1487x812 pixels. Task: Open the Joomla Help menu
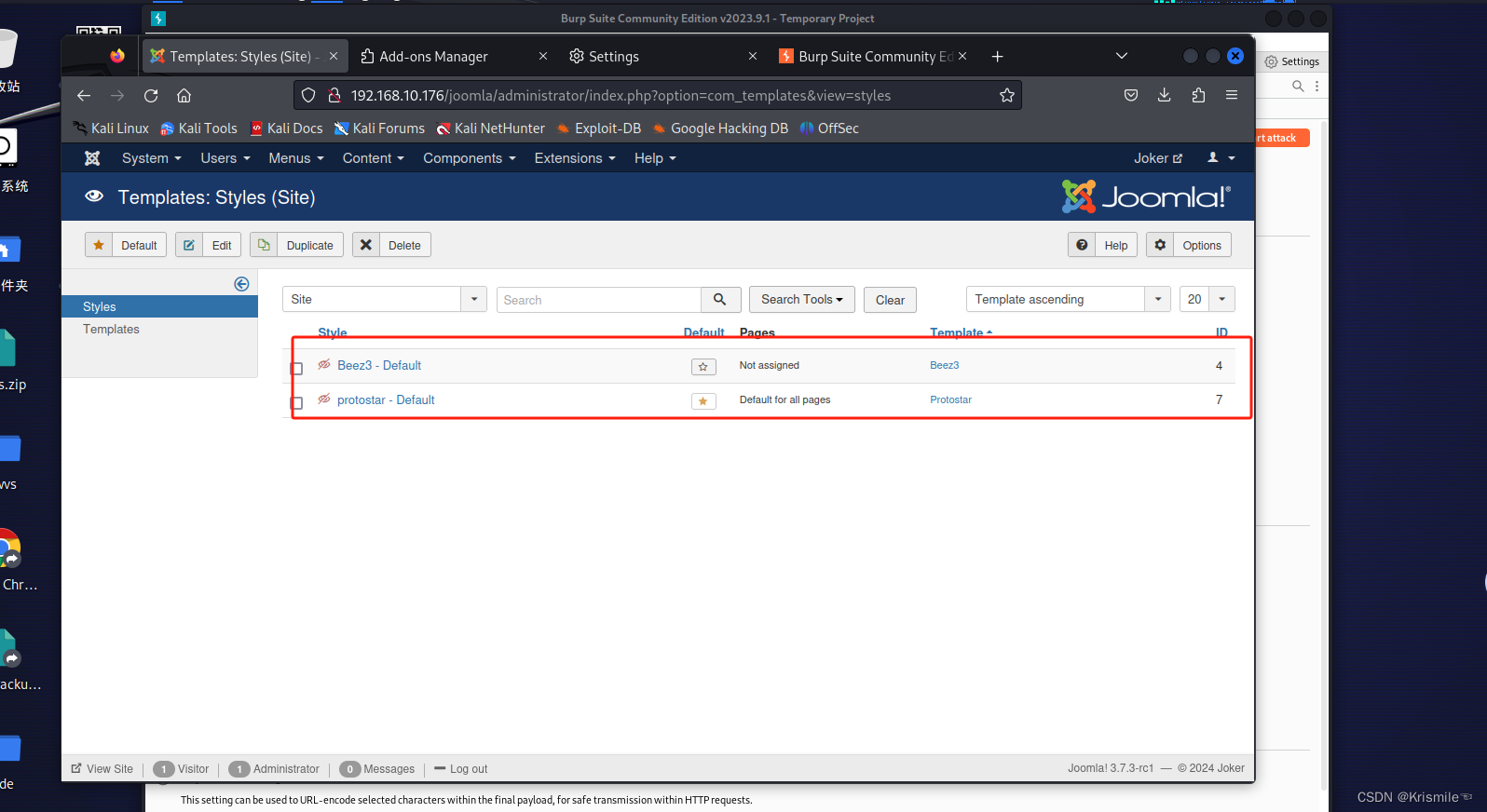(x=655, y=158)
